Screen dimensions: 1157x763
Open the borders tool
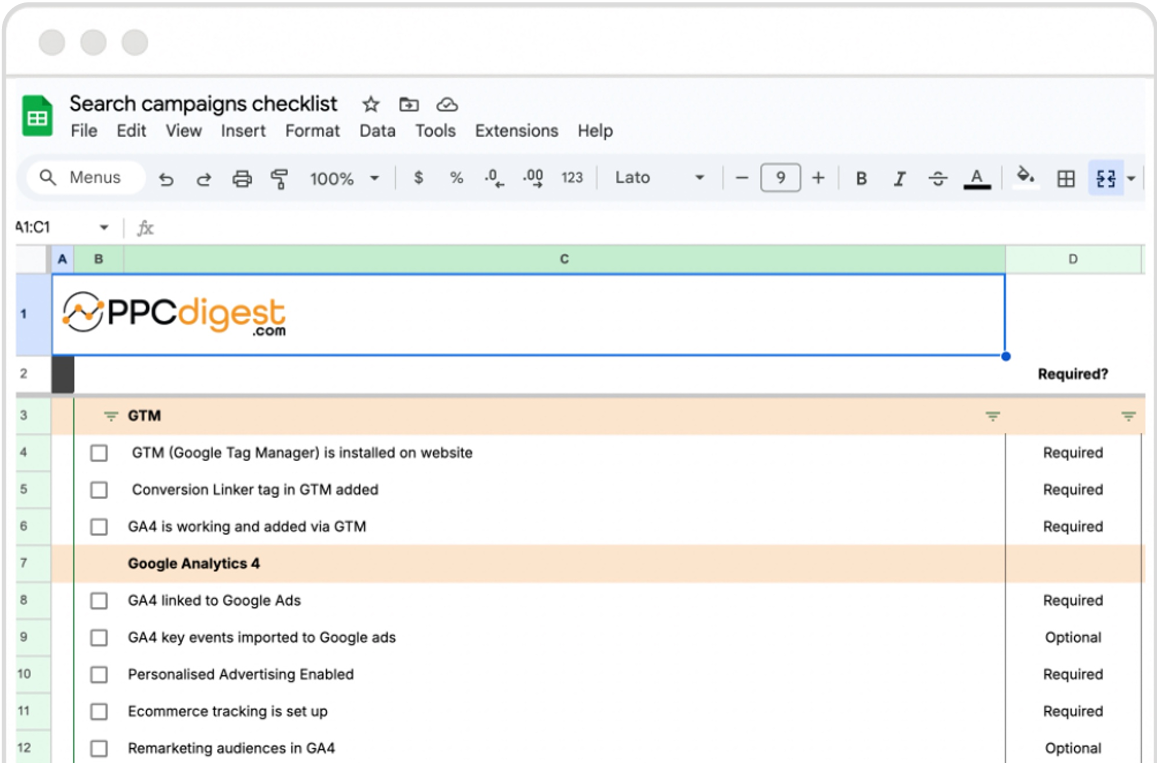click(1066, 178)
